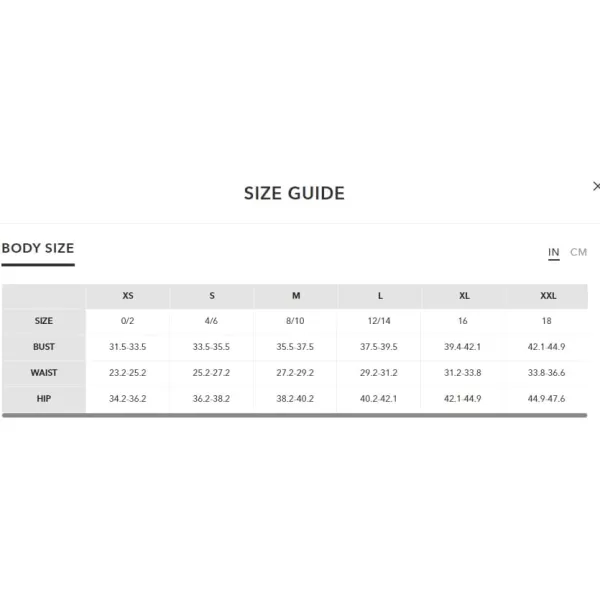Click the WAIST row label

pyautogui.click(x=44, y=373)
